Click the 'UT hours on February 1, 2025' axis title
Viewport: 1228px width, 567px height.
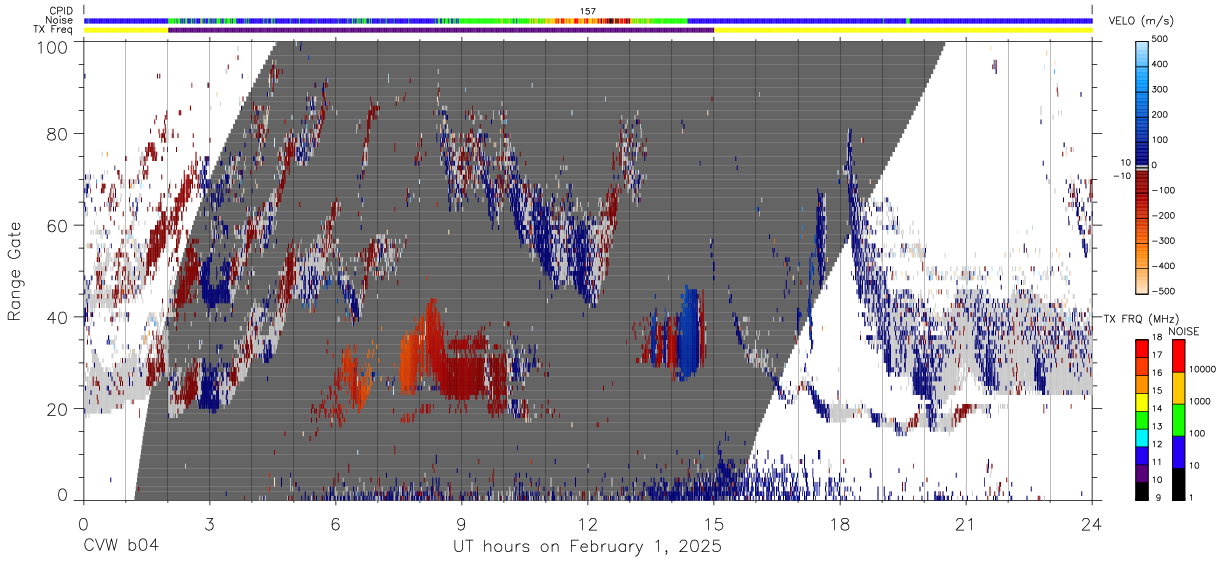(587, 546)
